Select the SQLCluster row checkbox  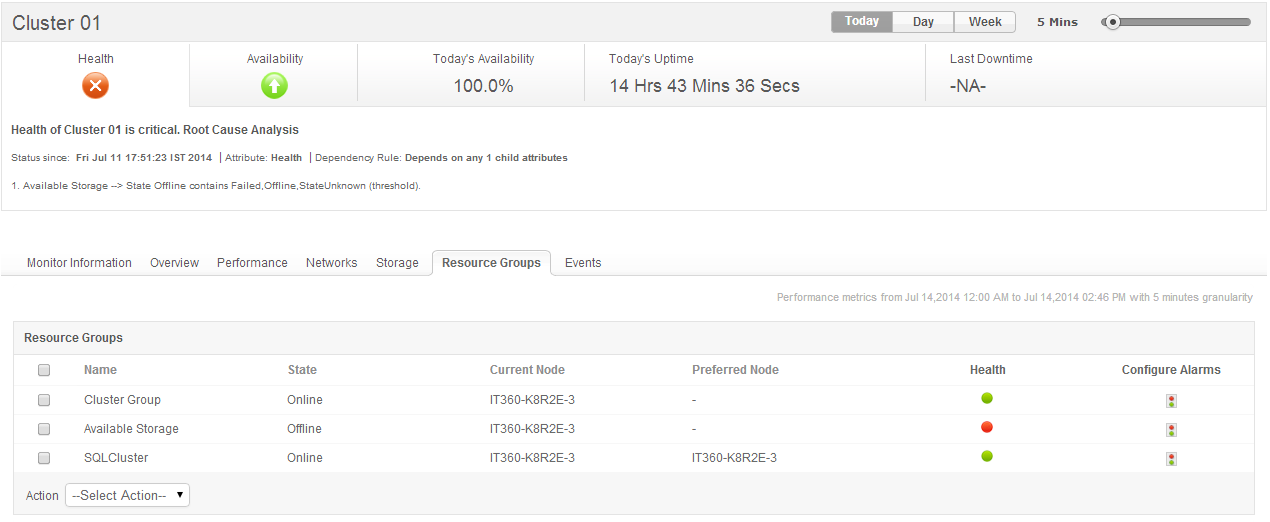pyautogui.click(x=44, y=458)
